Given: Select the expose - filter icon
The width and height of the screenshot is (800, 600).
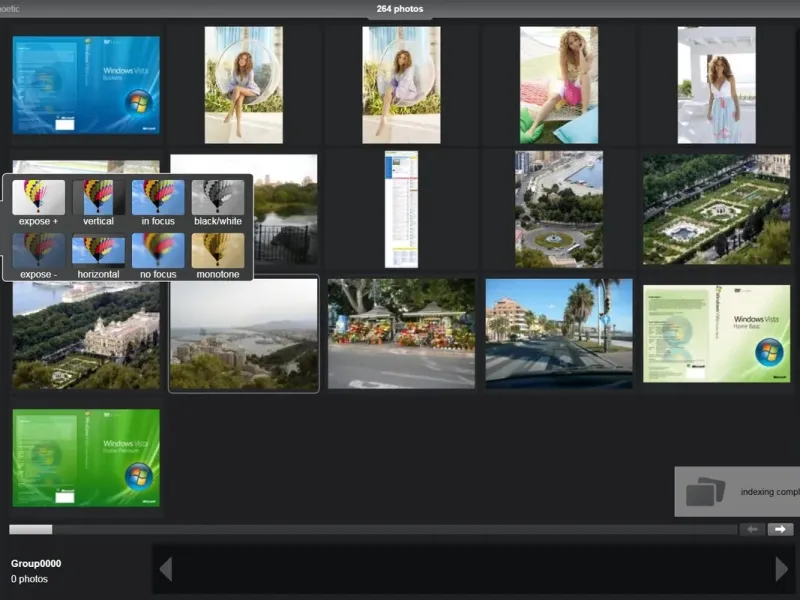Looking at the screenshot, I should (39, 250).
